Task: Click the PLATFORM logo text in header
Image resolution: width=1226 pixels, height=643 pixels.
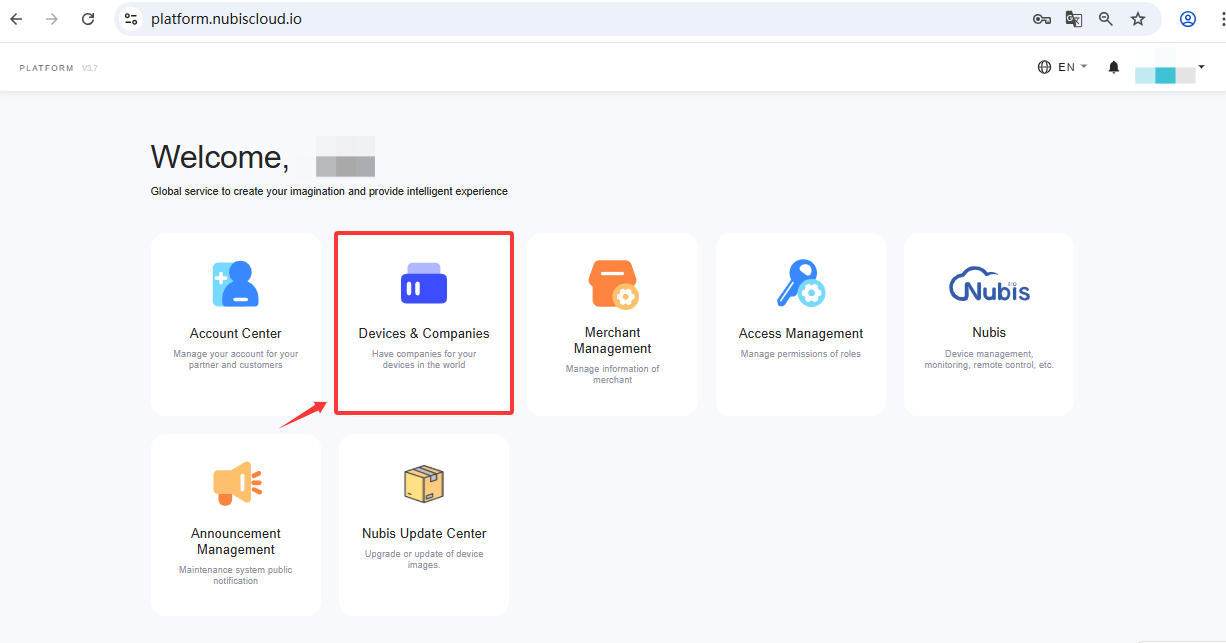Action: coord(46,68)
